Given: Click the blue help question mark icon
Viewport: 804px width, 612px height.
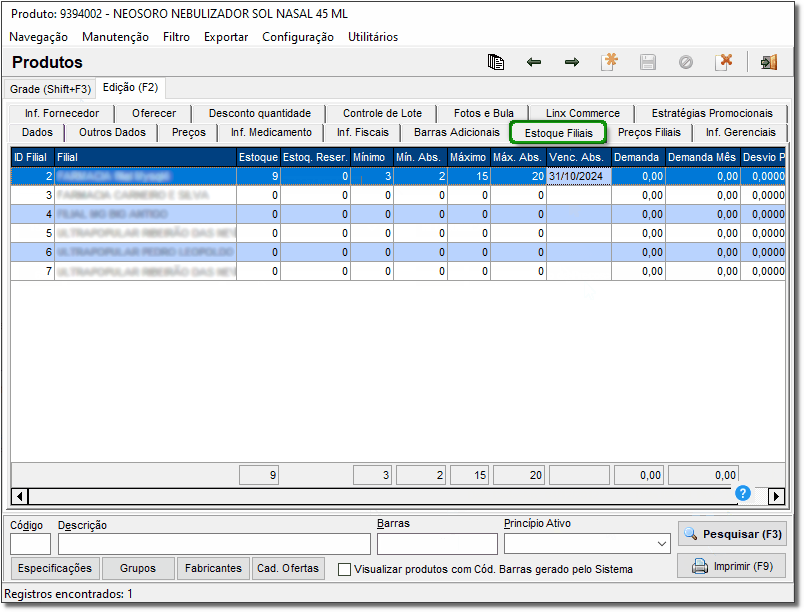Looking at the screenshot, I should 742,493.
